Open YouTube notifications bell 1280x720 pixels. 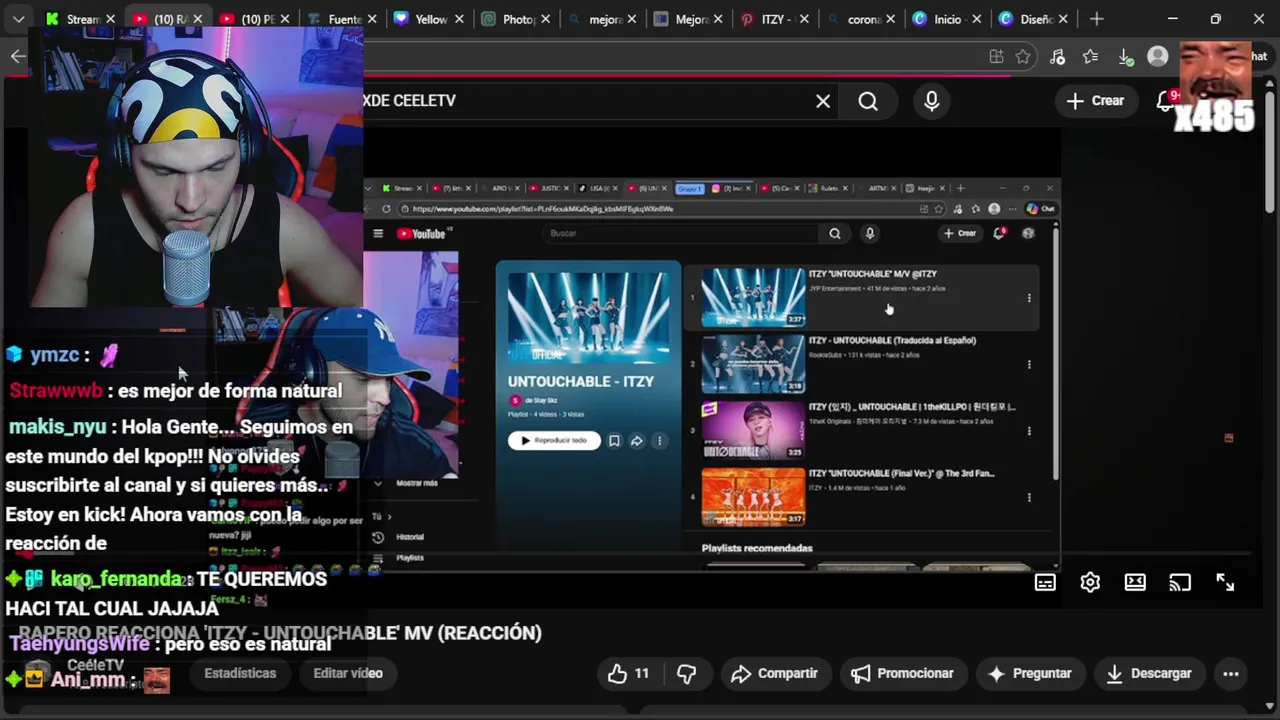coord(1166,101)
